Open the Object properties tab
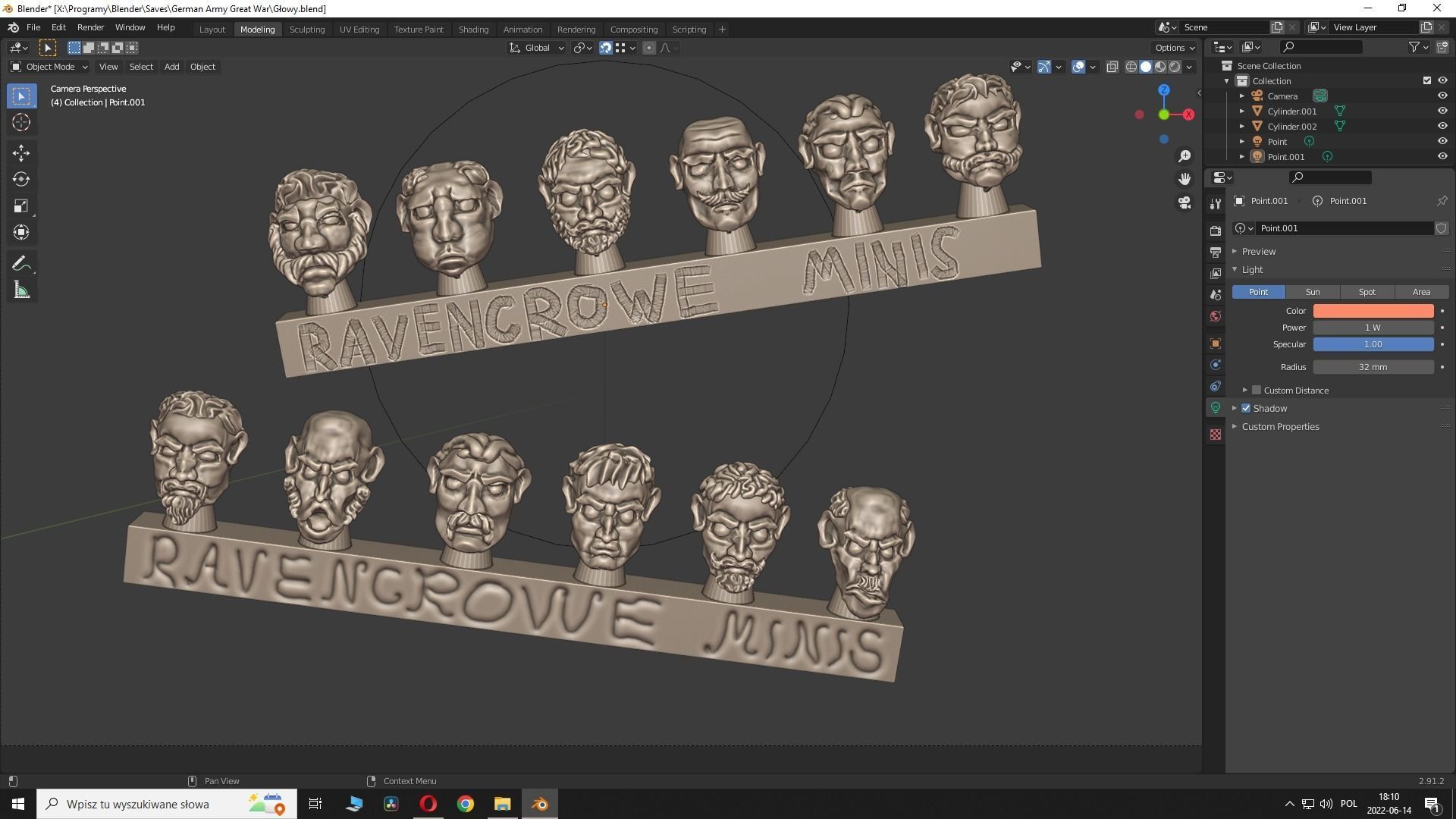Viewport: 1456px width, 819px height. click(x=1216, y=344)
